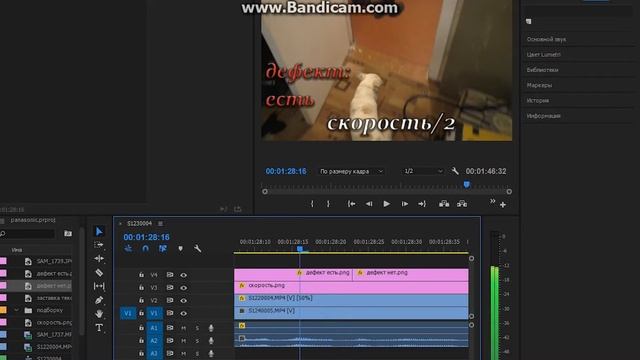Open Program Monitor wrench settings
The height and width of the screenshot is (360, 640).
[x=455, y=171]
